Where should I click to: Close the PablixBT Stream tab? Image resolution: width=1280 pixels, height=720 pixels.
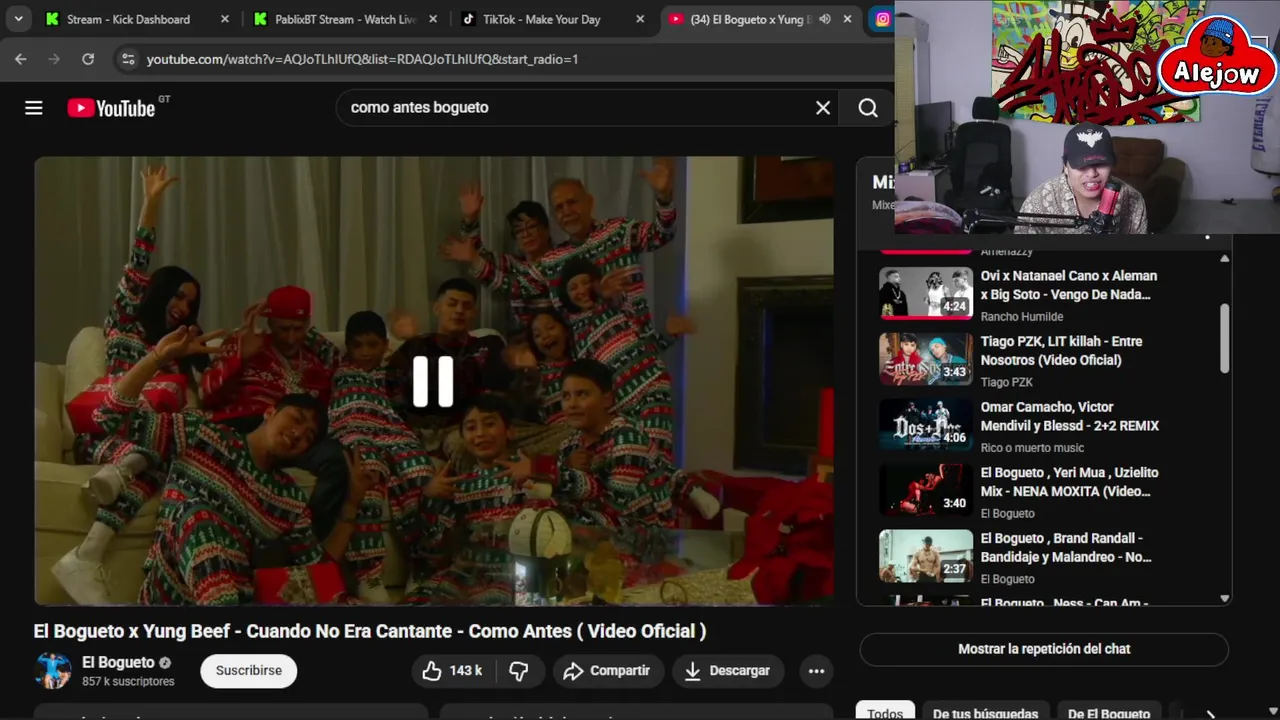point(432,19)
